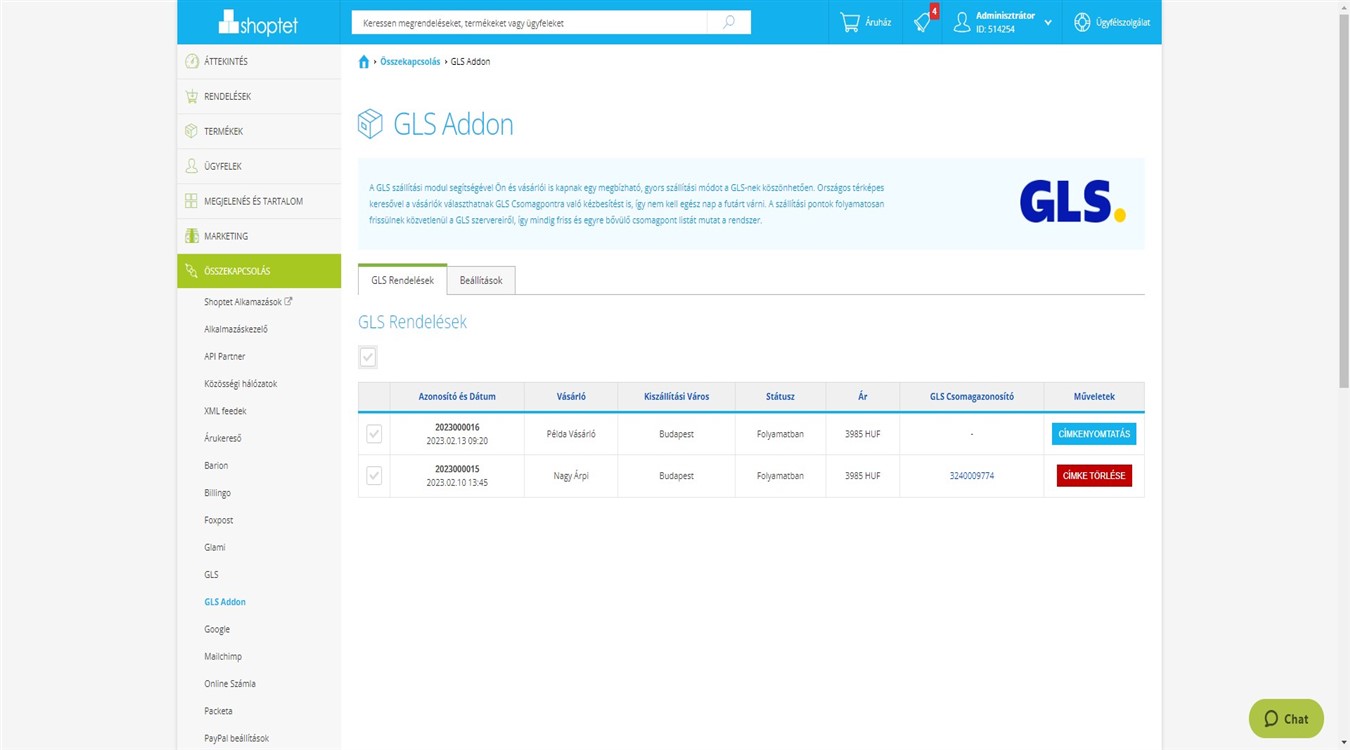This screenshot has height=750, width=1350.
Task: Toggle checkbox for order 2023000016
Action: click(374, 434)
